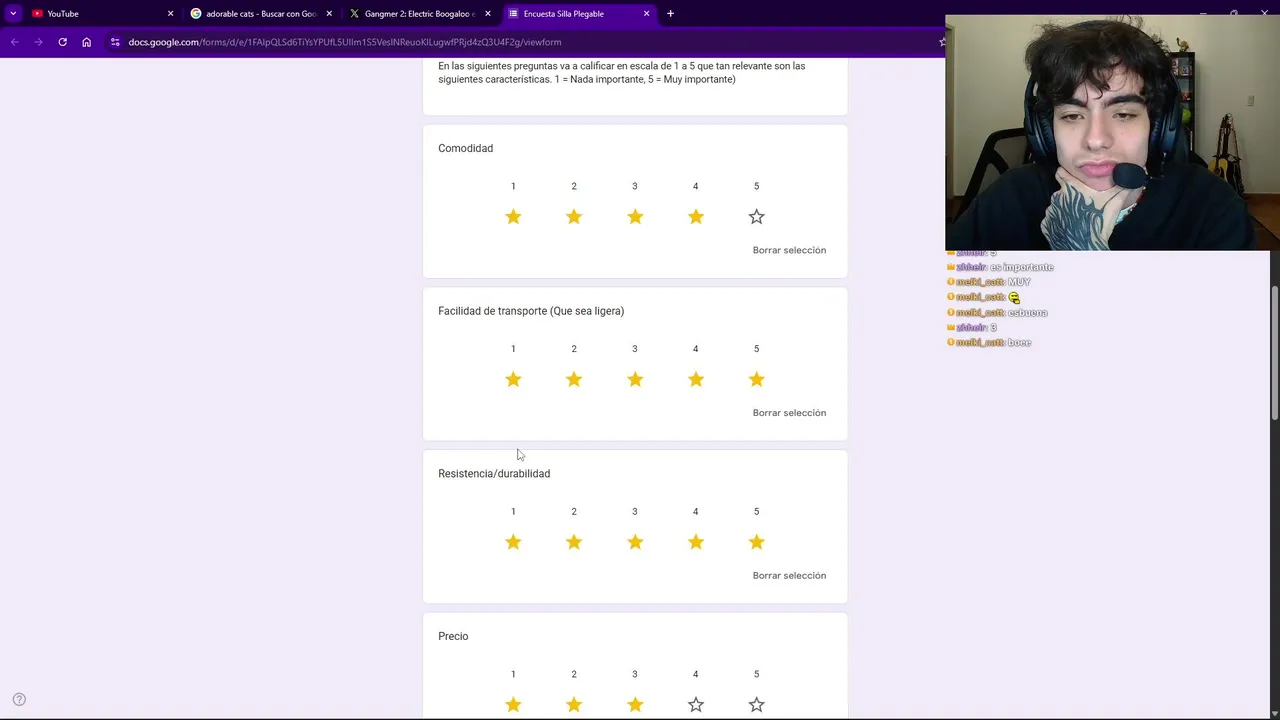
Task: Go forward to the next page
Action: (38, 42)
